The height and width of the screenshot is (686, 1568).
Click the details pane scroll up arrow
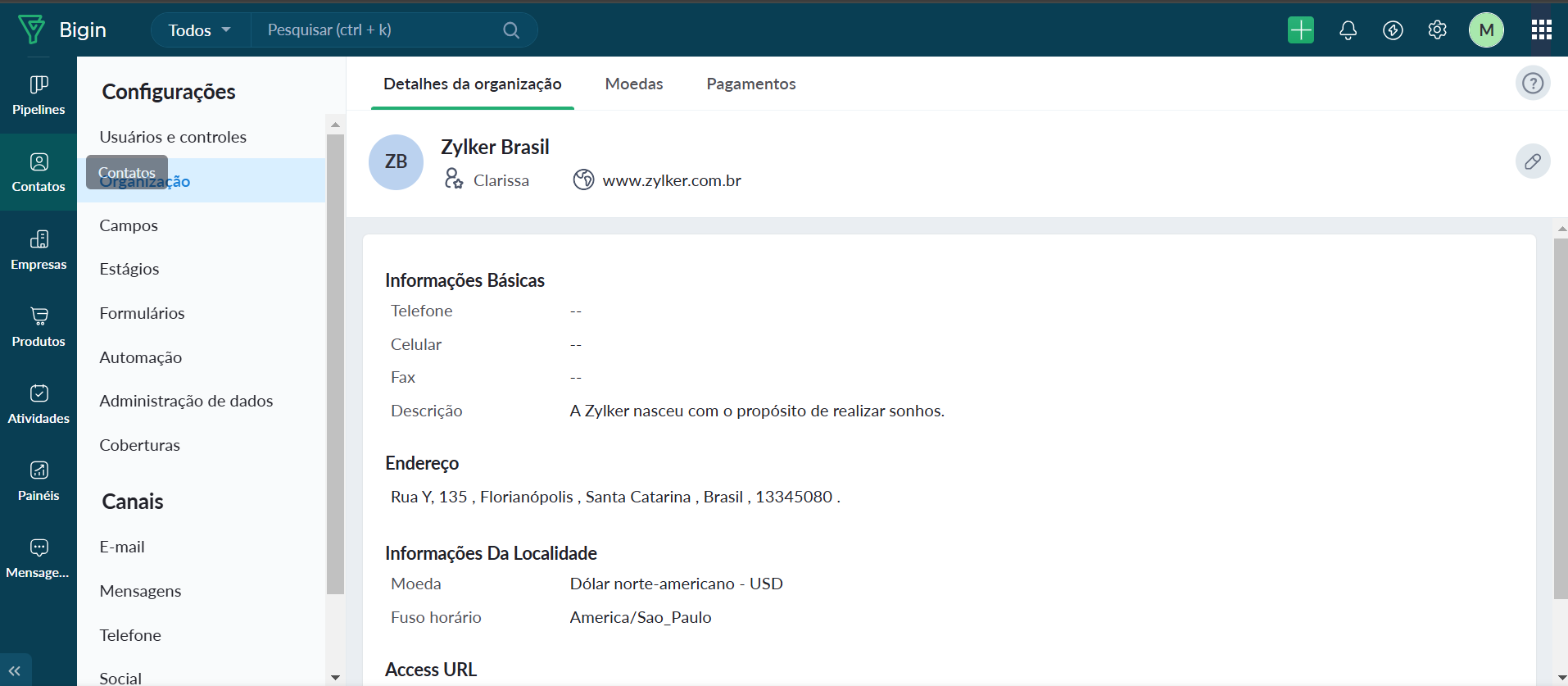[x=1561, y=229]
